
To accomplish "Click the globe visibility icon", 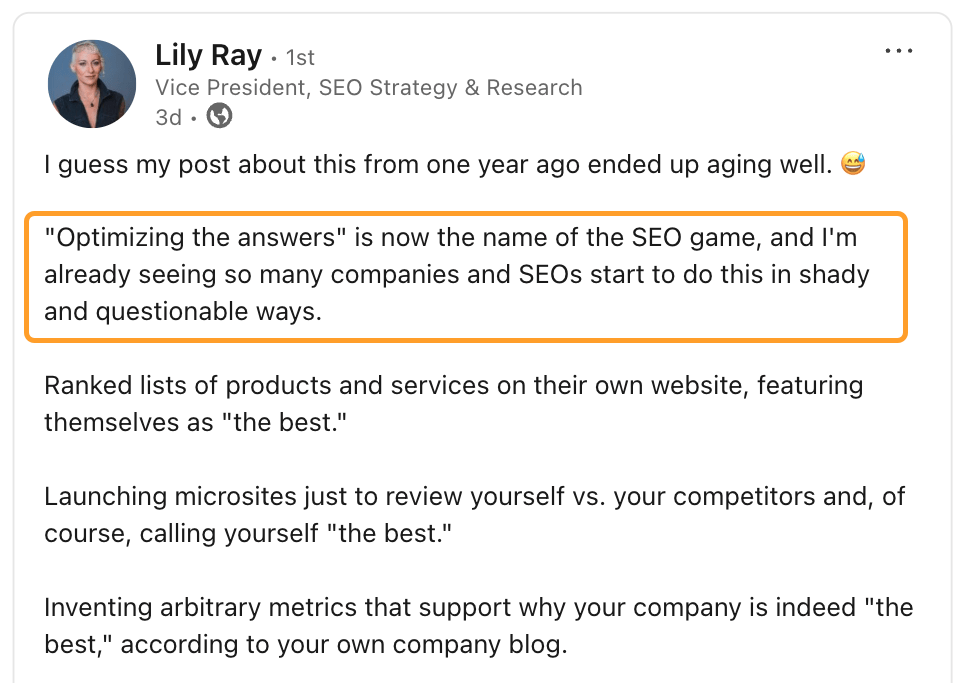I will (x=218, y=116).
